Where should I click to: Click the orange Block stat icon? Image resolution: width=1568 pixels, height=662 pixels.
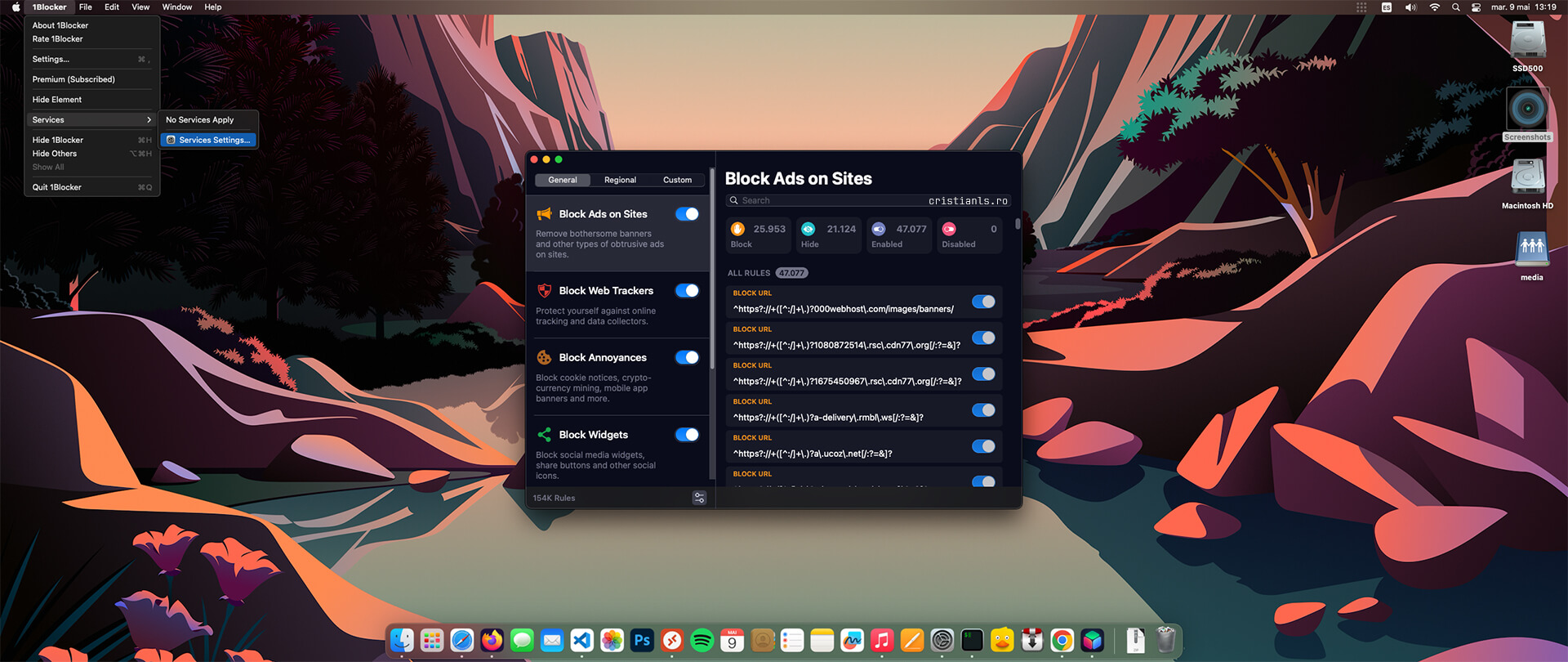coord(737,229)
